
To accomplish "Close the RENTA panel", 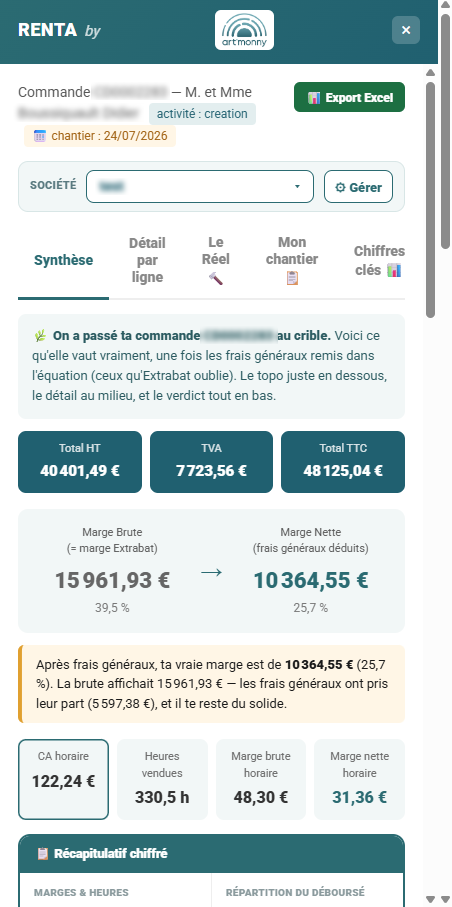I will tap(406, 30).
